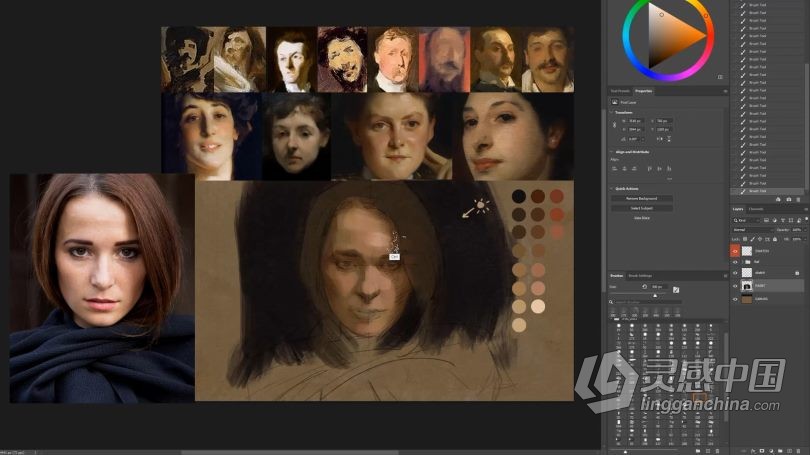Viewport: 810px width, 455px height.
Task: Click the align top edges icon
Action: pyautogui.click(x=650, y=169)
